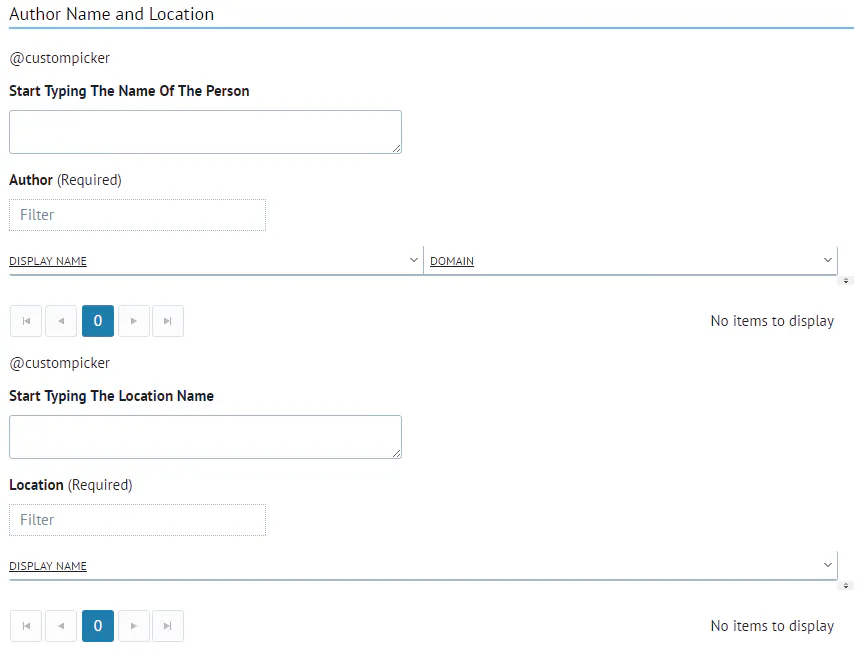Image resolution: width=863 pixels, height=662 pixels.
Task: Open Location Display Name column dropdown chevron
Action: pos(828,565)
